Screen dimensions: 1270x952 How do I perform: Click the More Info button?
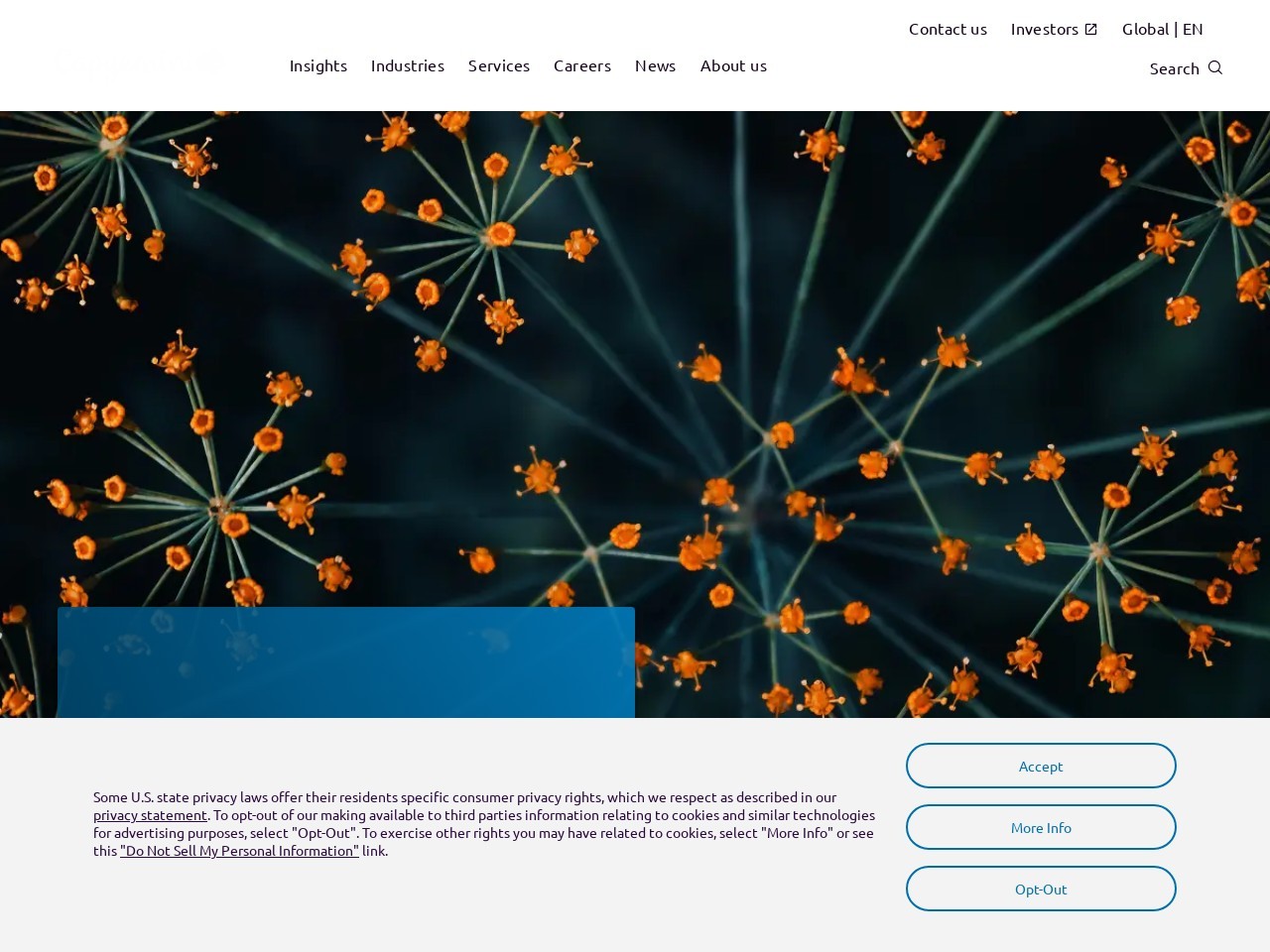1041,827
